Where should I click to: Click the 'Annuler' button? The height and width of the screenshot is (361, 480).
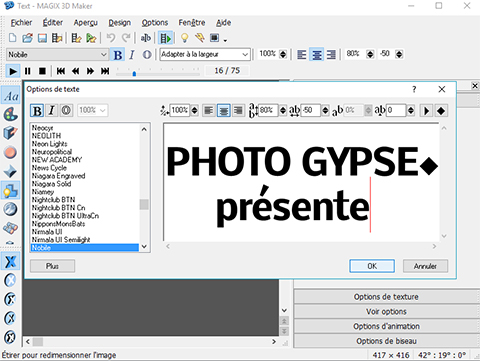pos(425,266)
